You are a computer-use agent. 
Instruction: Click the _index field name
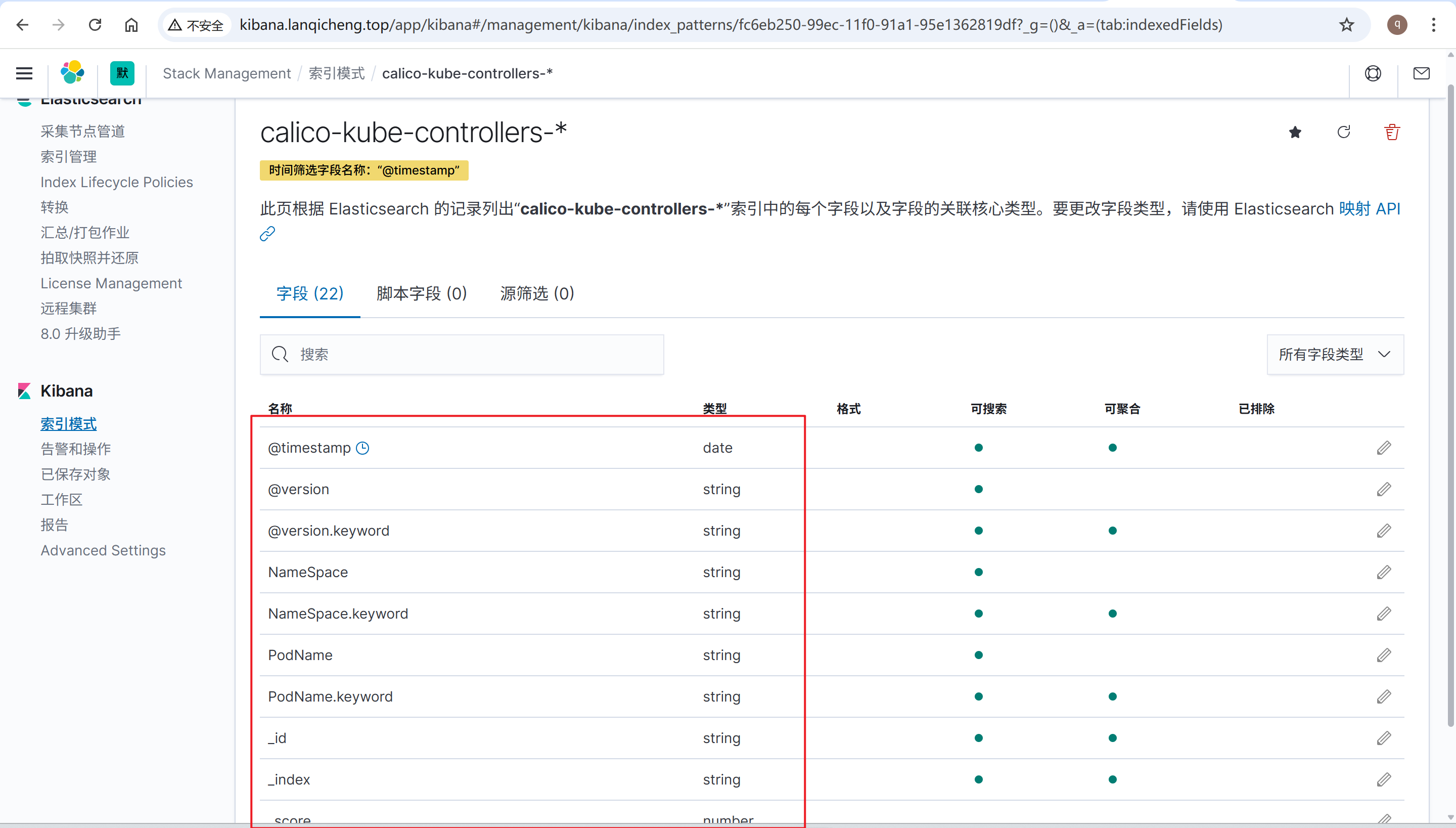(289, 780)
